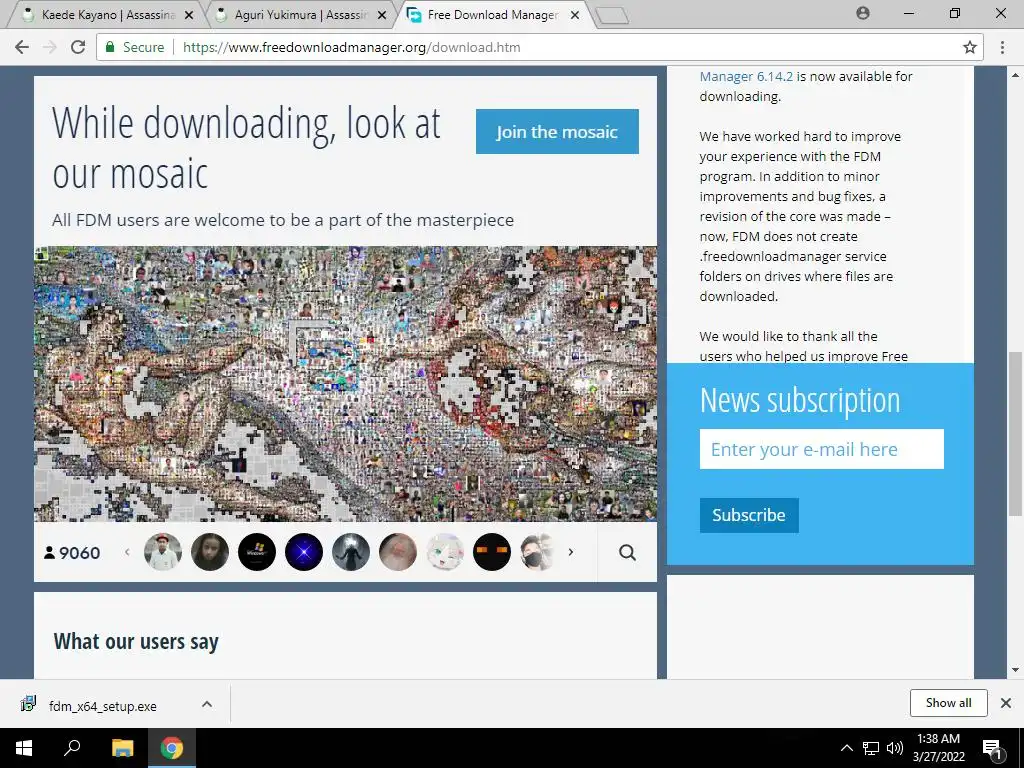
Task: Show hidden system tray icons
Action: (x=846, y=748)
